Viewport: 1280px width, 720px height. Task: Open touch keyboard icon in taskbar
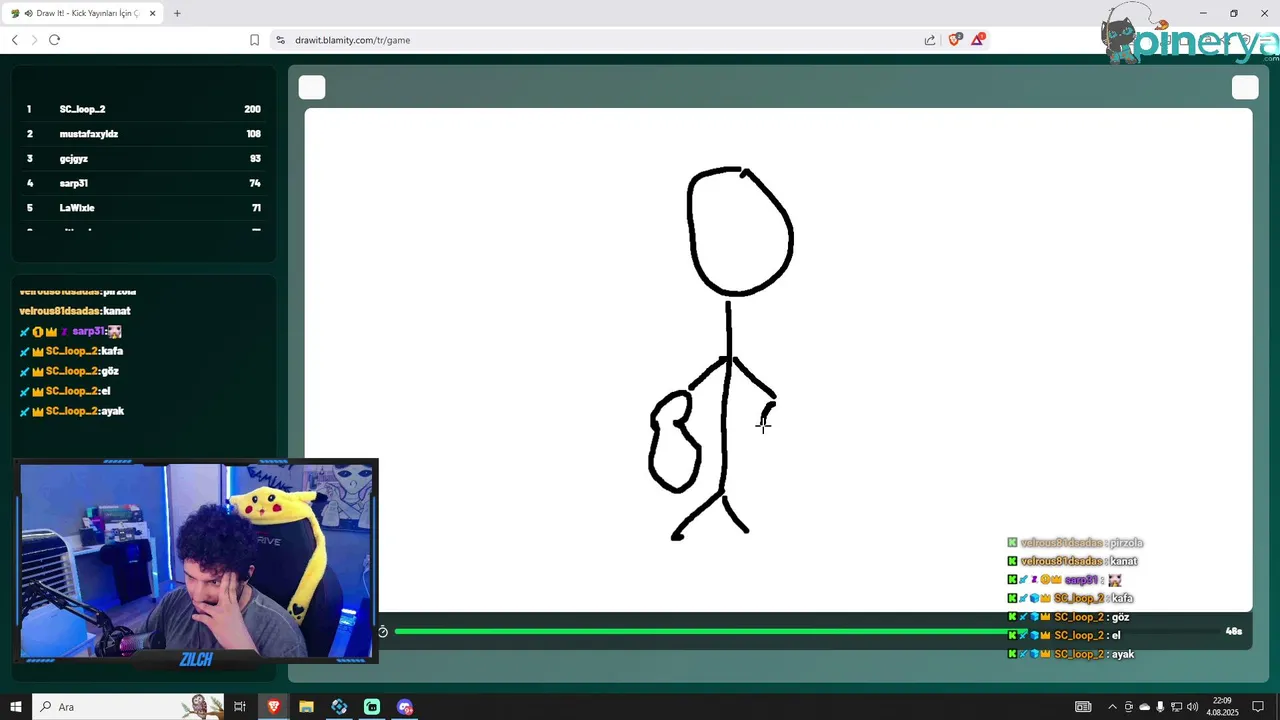(1083, 707)
